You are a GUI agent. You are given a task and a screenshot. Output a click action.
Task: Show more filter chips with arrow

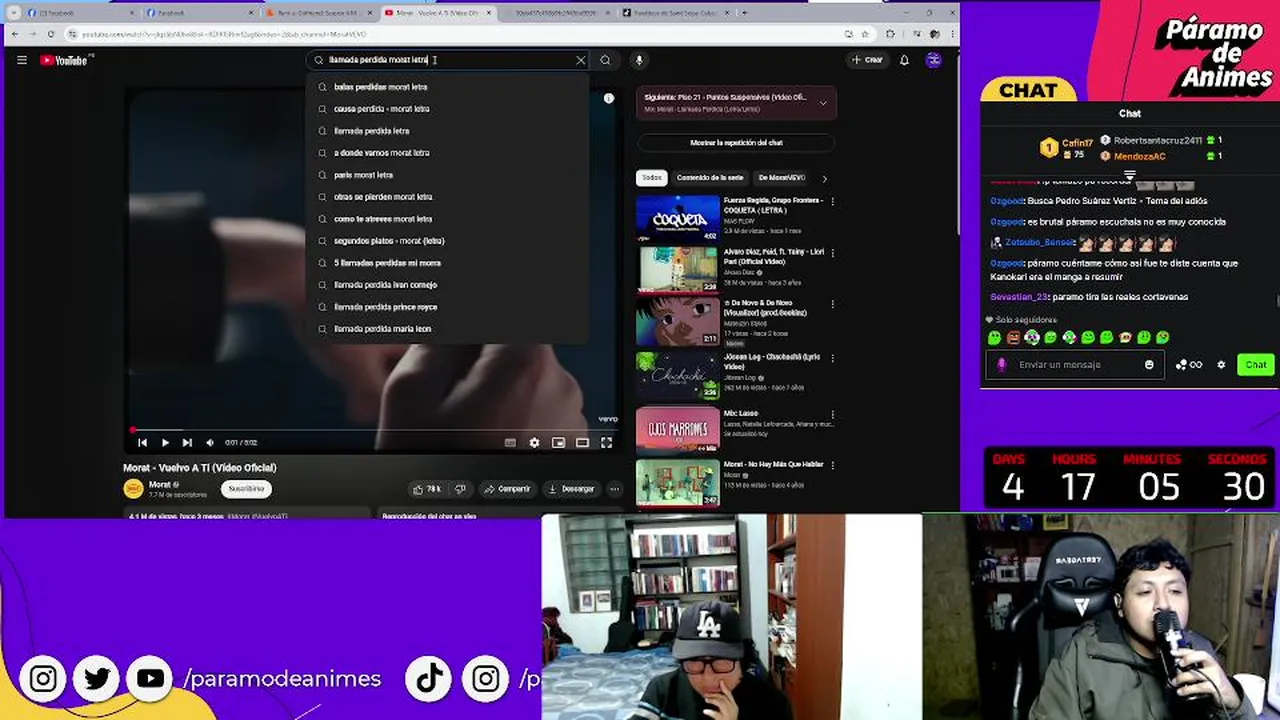tap(824, 178)
